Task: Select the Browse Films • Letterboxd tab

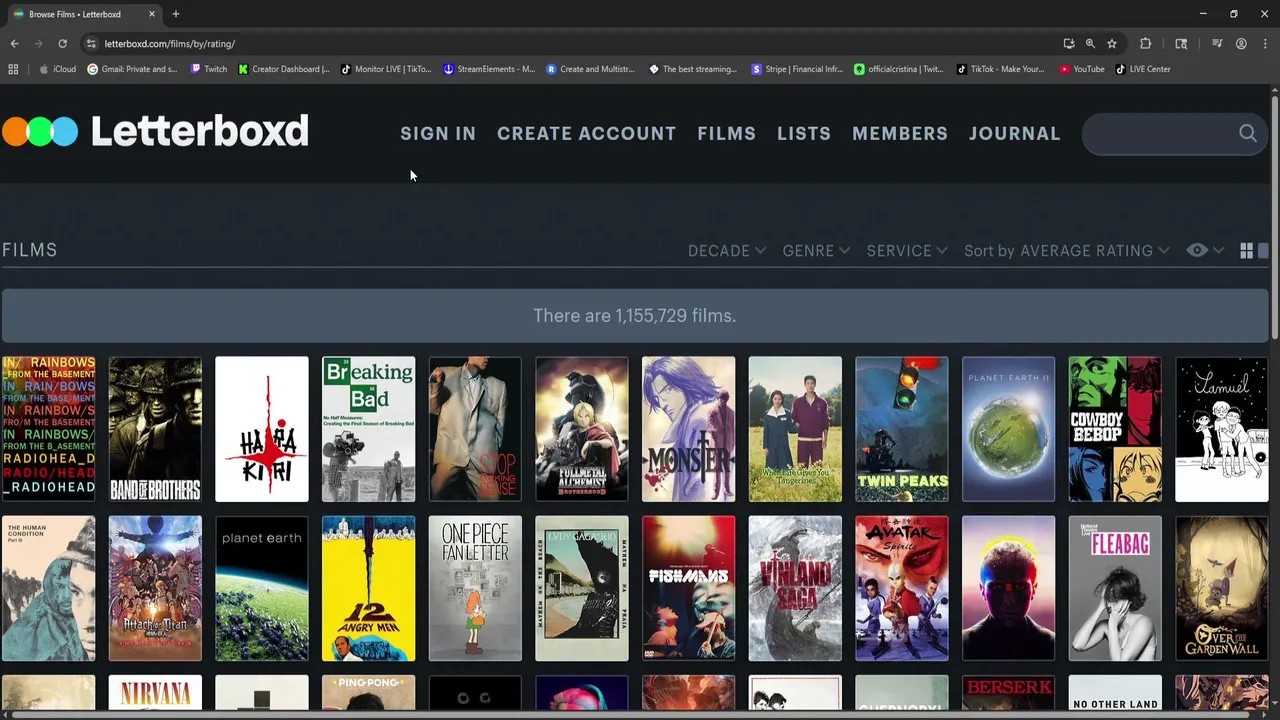Action: tap(83, 14)
